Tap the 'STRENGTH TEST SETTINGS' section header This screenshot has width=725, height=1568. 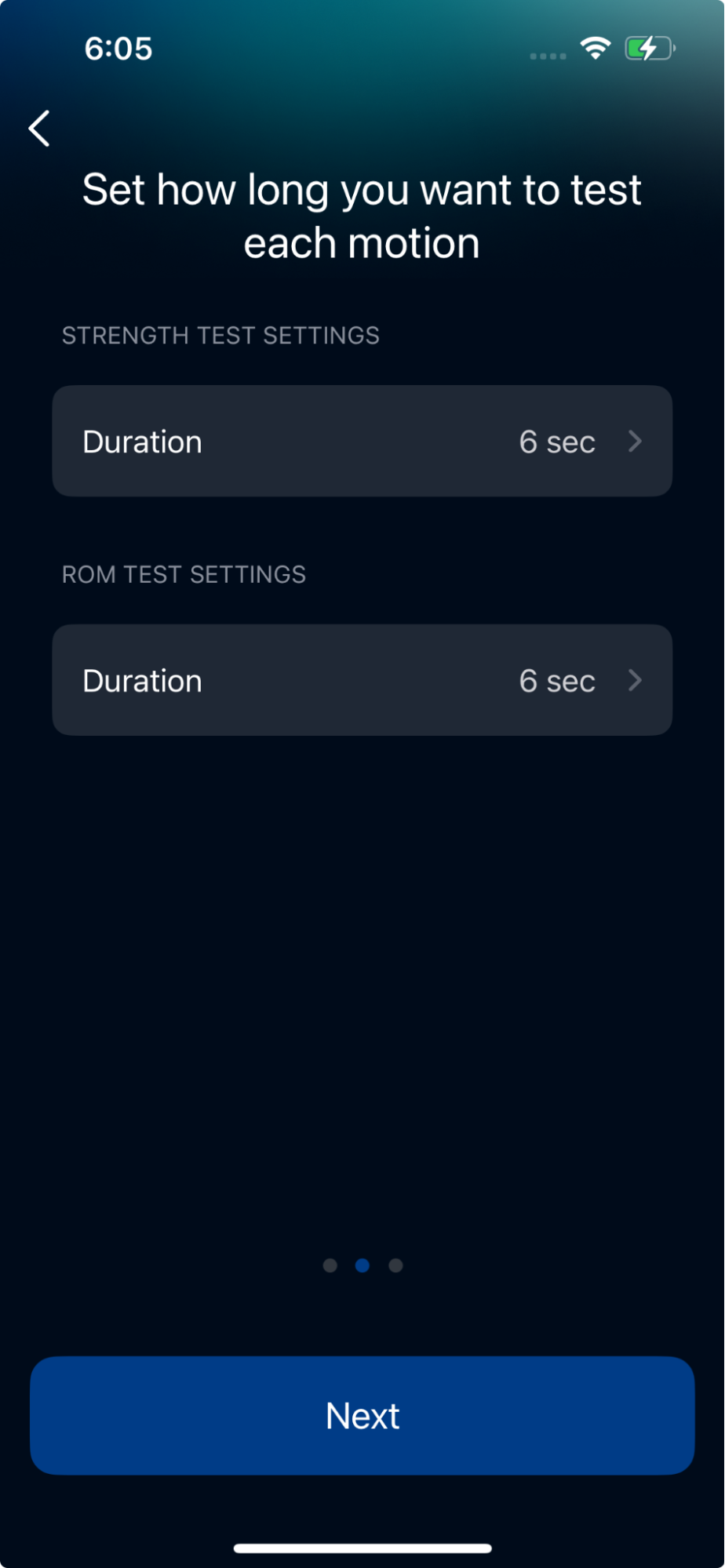point(220,336)
